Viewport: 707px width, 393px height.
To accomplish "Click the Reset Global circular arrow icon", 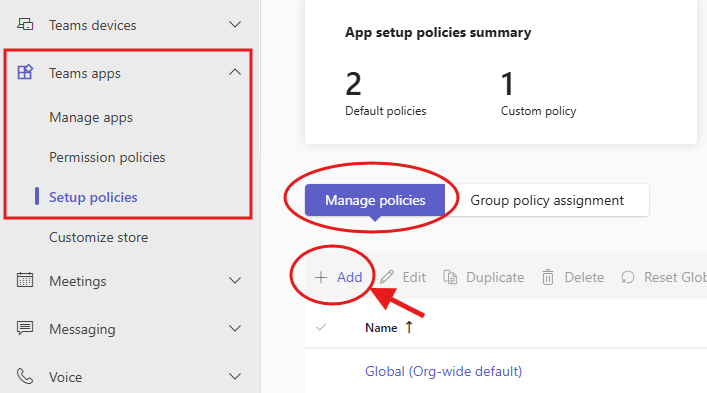I will tap(628, 277).
